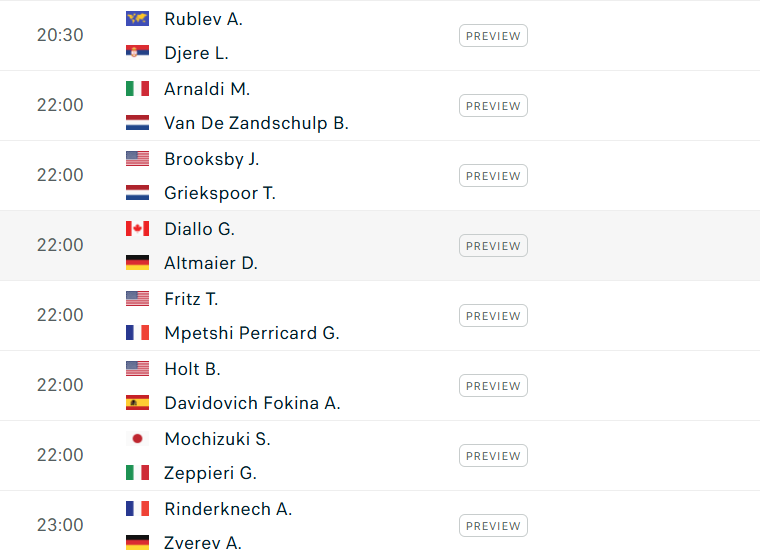The height and width of the screenshot is (560, 760).
Task: Click the Spanish flag beside Davidovich Fokina A.
Action: (x=137, y=402)
